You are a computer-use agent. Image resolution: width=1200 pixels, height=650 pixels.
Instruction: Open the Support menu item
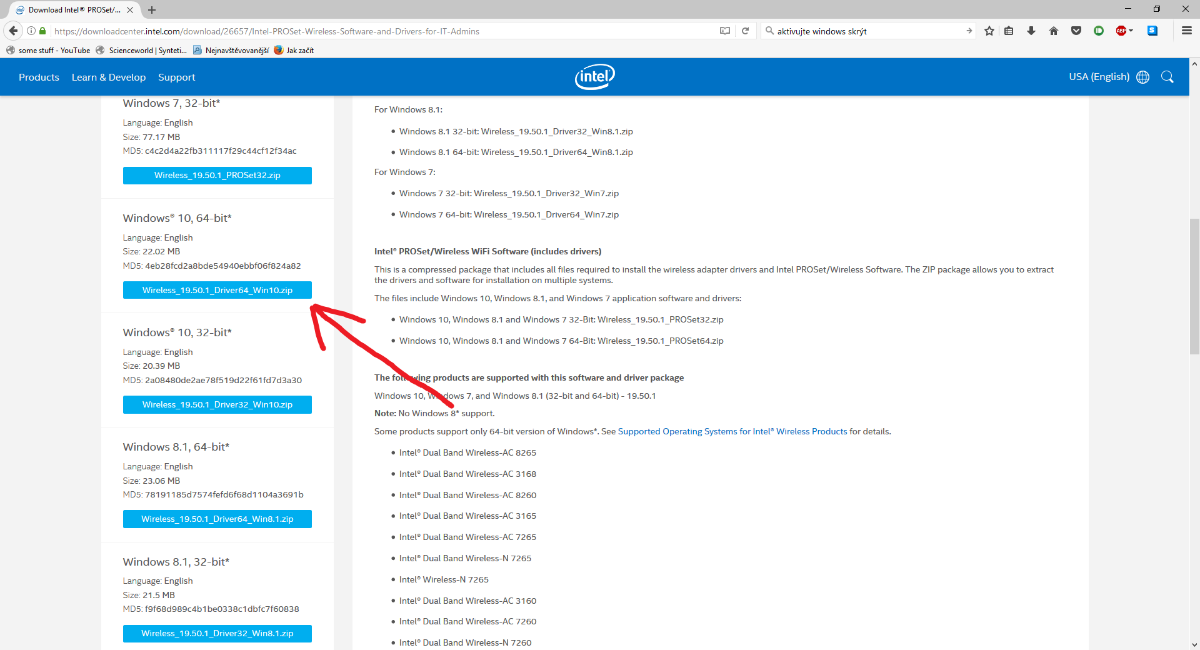coord(177,77)
